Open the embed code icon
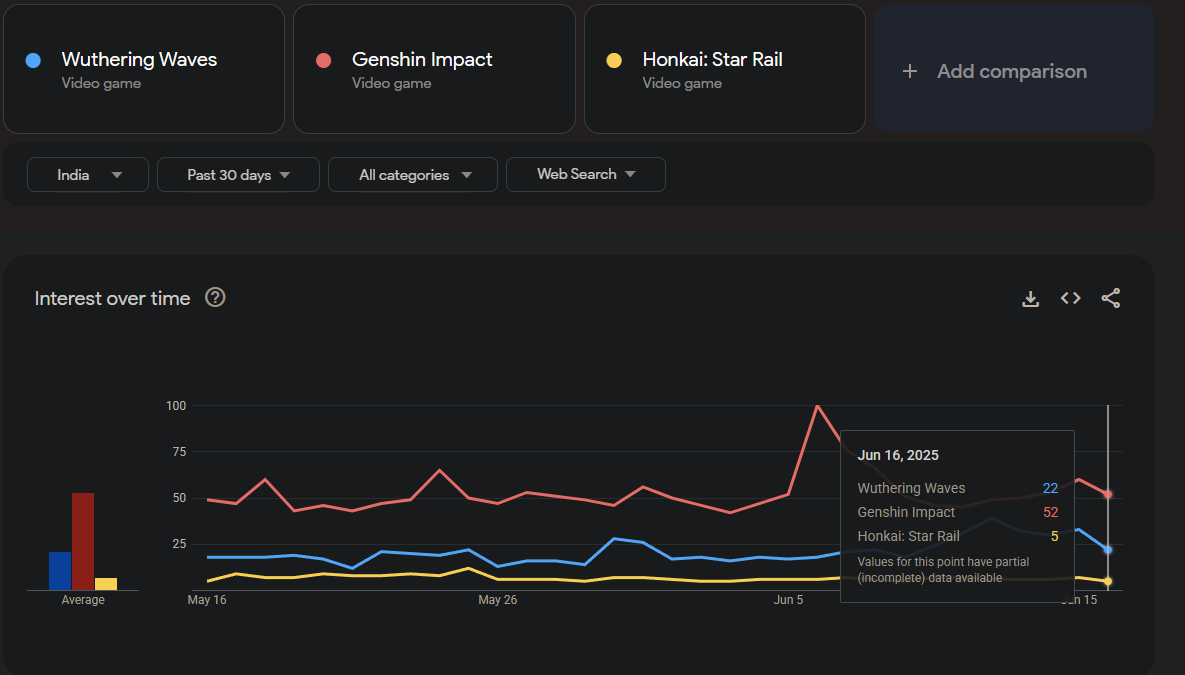 (1070, 298)
